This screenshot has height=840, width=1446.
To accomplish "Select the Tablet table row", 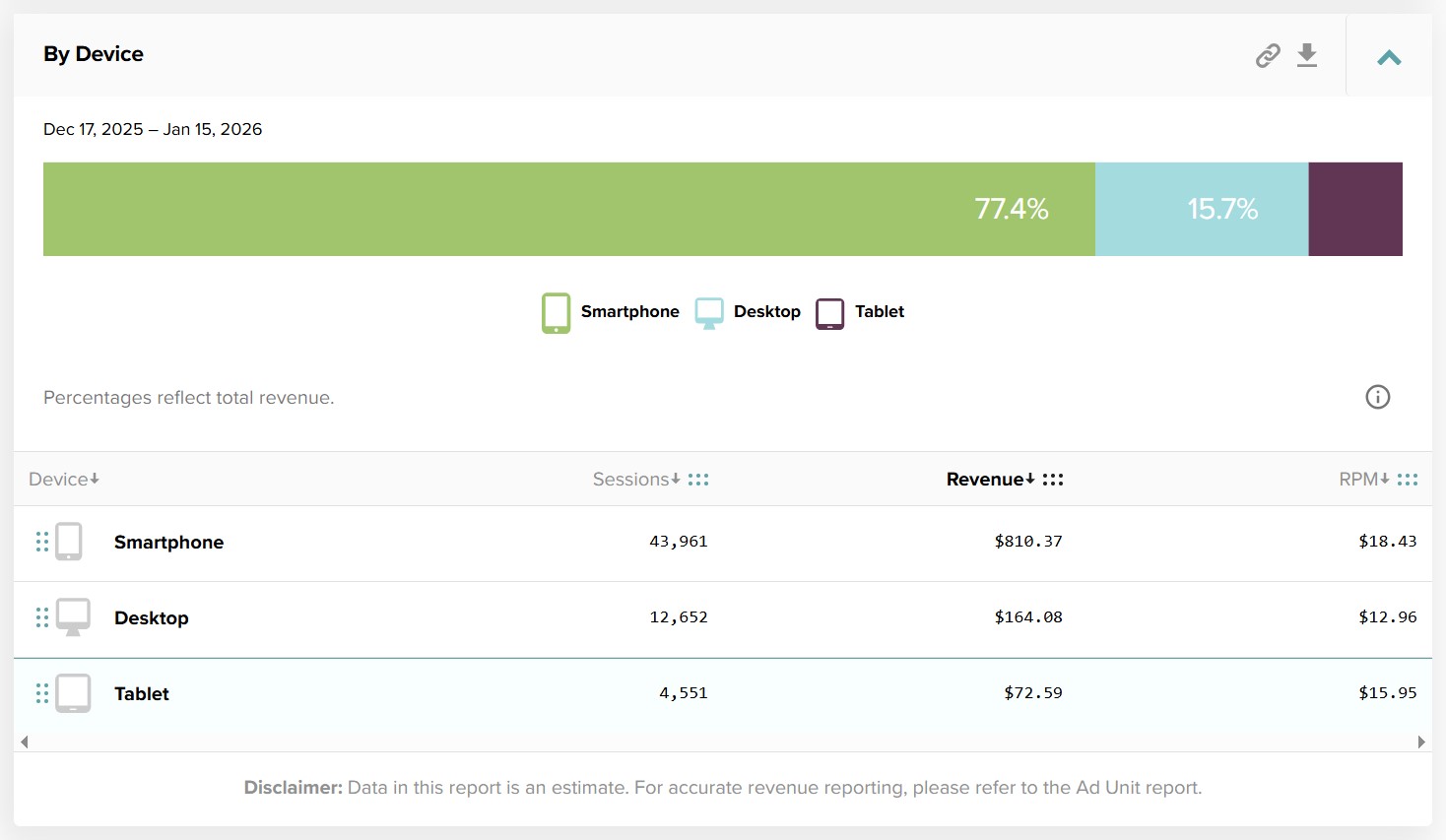I will pos(394,693).
